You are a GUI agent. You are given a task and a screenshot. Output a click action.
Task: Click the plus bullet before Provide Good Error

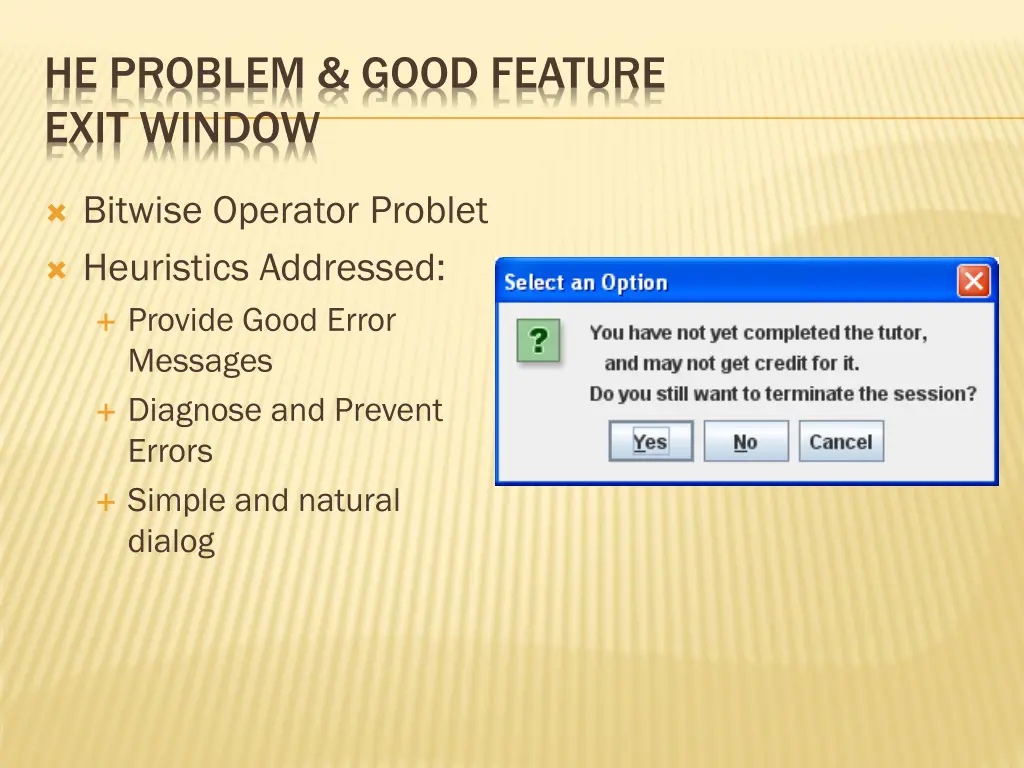[x=105, y=322]
